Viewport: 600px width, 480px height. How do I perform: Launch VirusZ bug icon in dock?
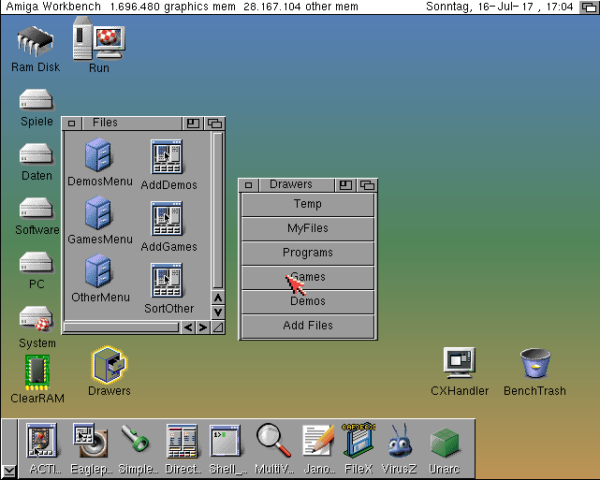[399, 441]
